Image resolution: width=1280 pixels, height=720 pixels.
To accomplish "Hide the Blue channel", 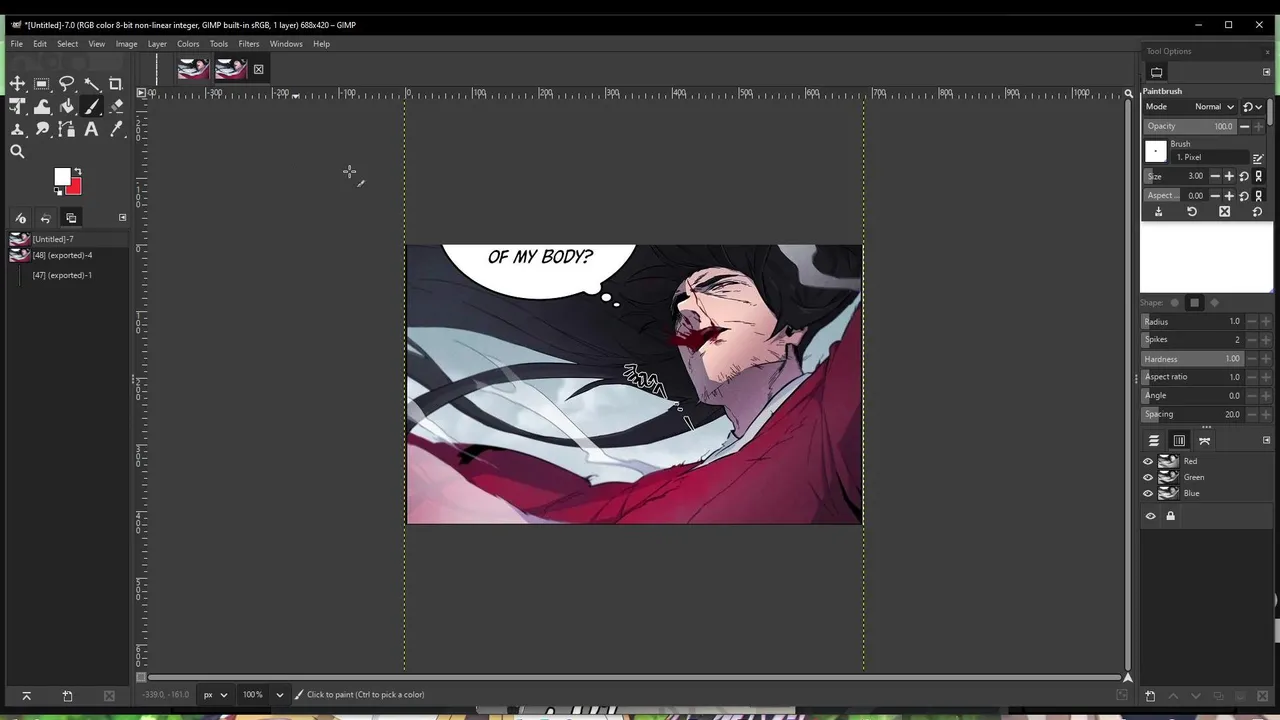I will 1148,493.
